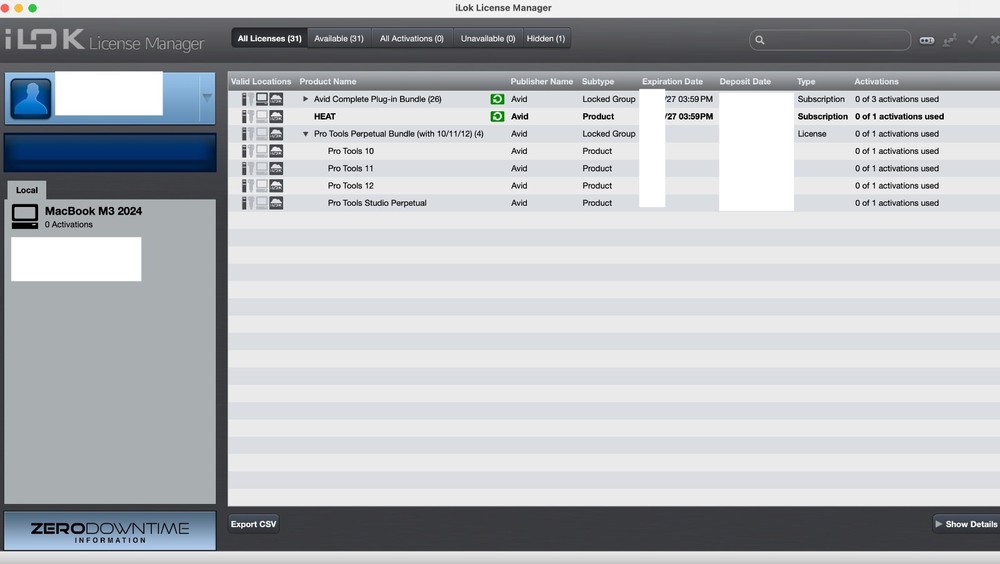
Task: Sort licenses by Expiration Date column header
Action: tap(672, 82)
